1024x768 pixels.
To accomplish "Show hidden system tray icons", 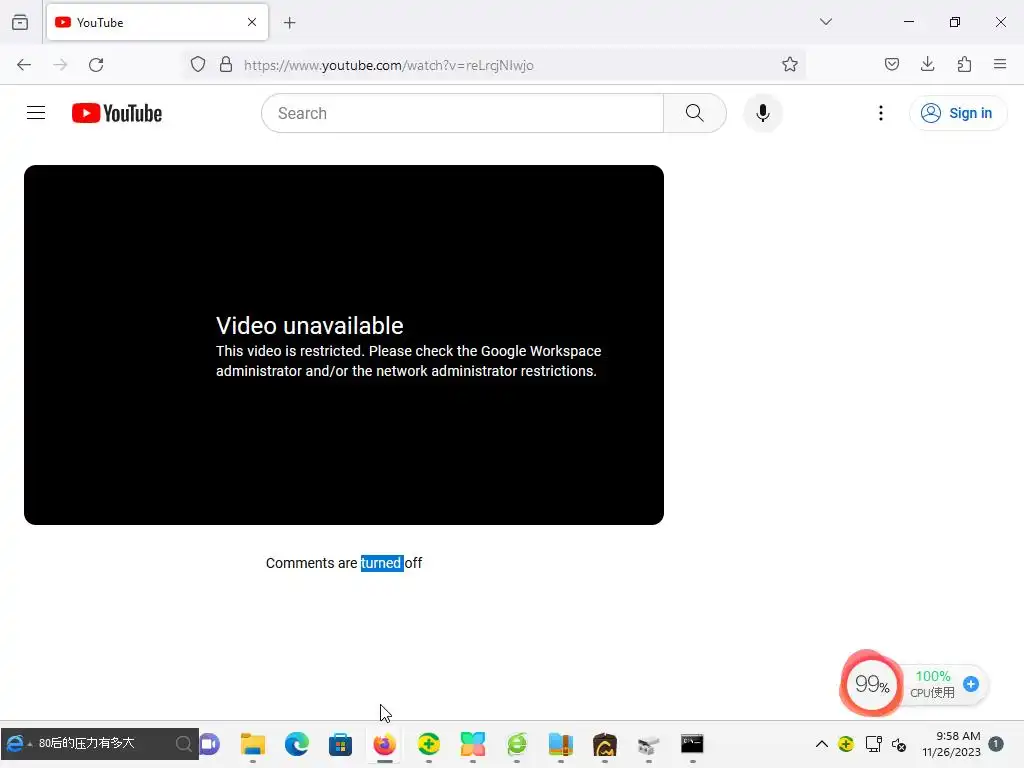I will (x=822, y=744).
